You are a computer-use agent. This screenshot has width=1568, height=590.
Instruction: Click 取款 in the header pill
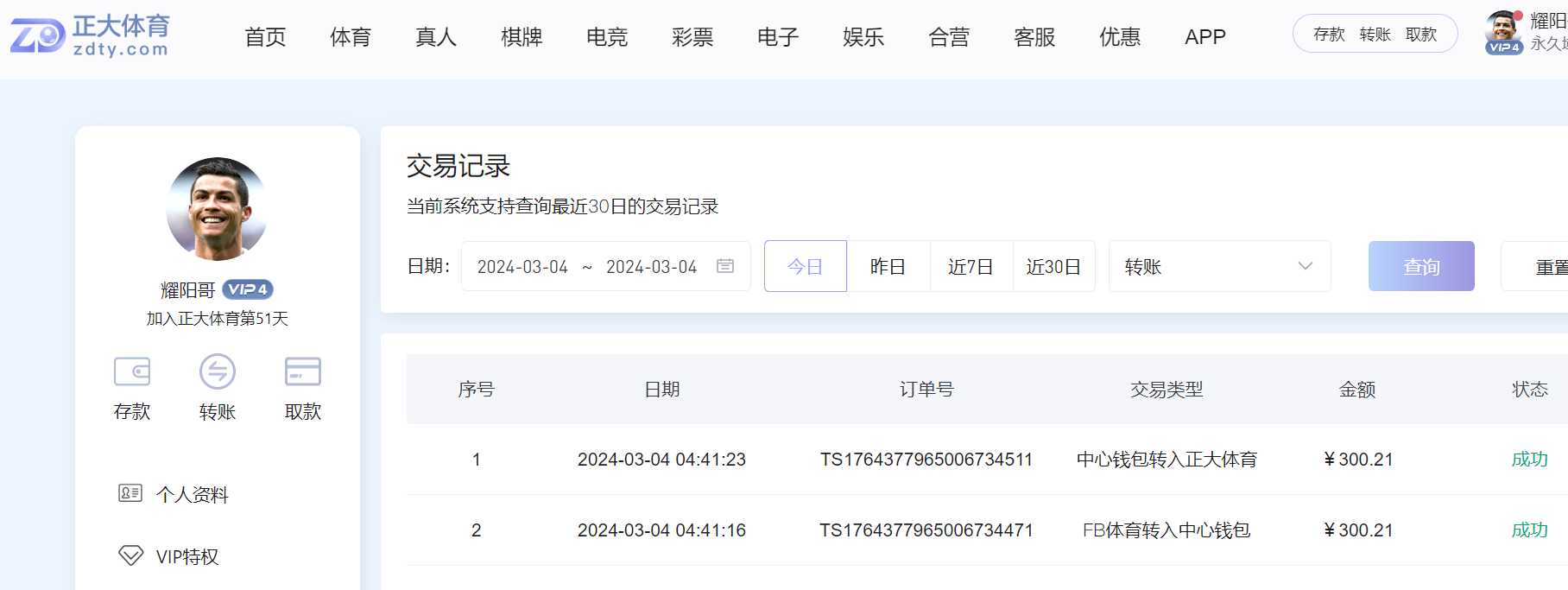pos(1420,35)
